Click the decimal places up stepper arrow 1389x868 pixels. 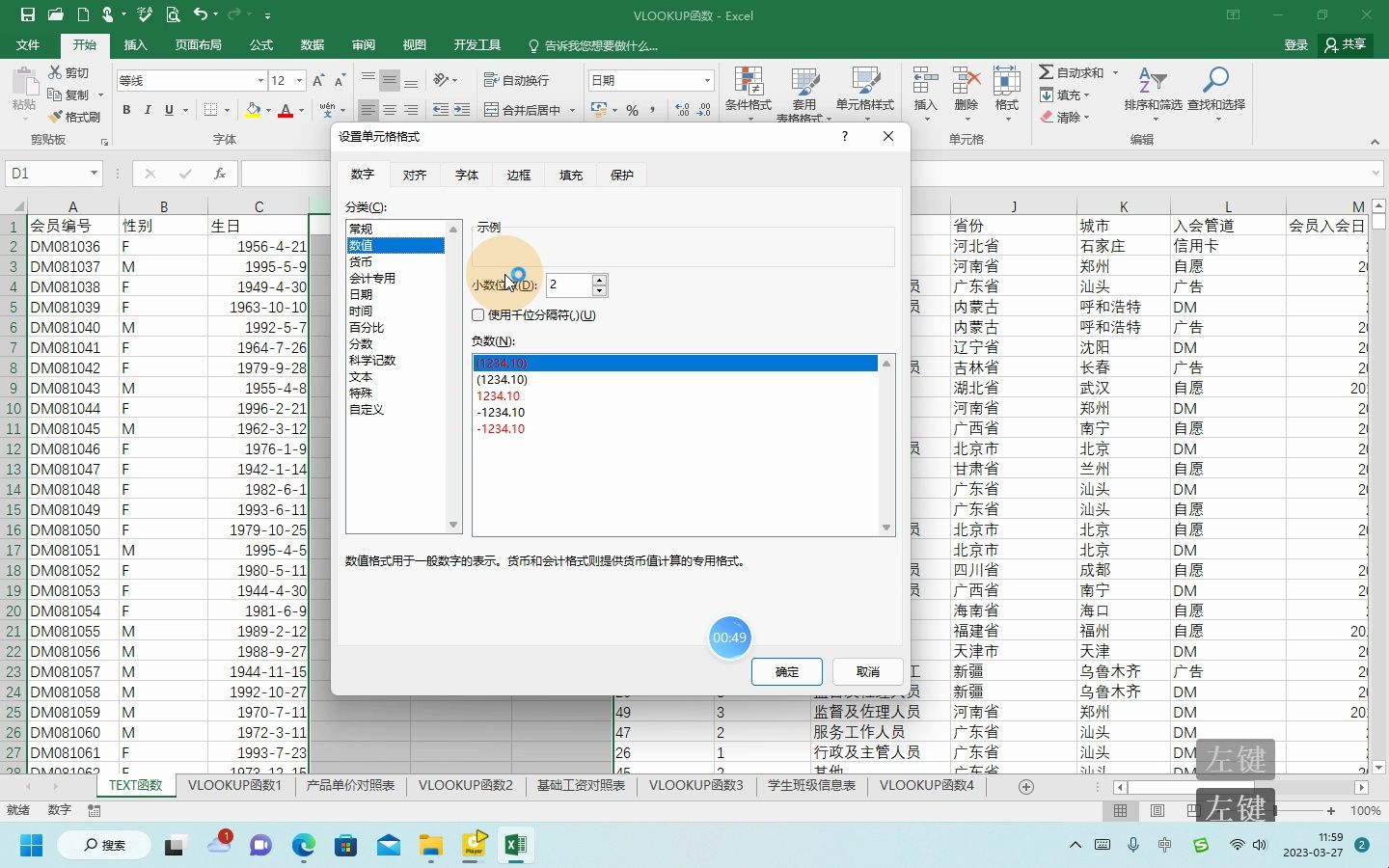coord(599,280)
